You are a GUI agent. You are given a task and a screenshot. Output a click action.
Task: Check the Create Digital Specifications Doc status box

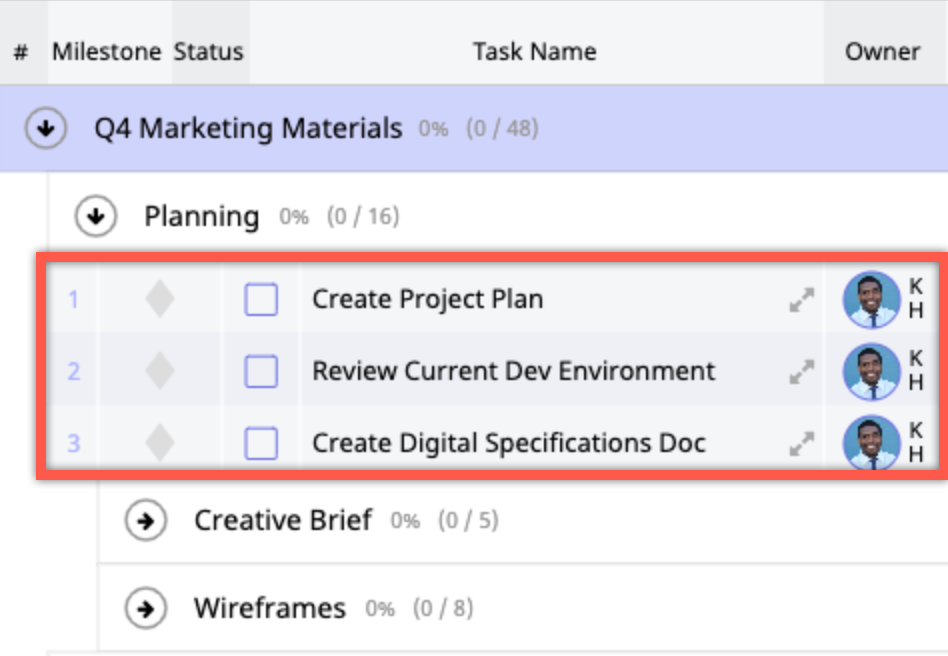click(x=261, y=443)
